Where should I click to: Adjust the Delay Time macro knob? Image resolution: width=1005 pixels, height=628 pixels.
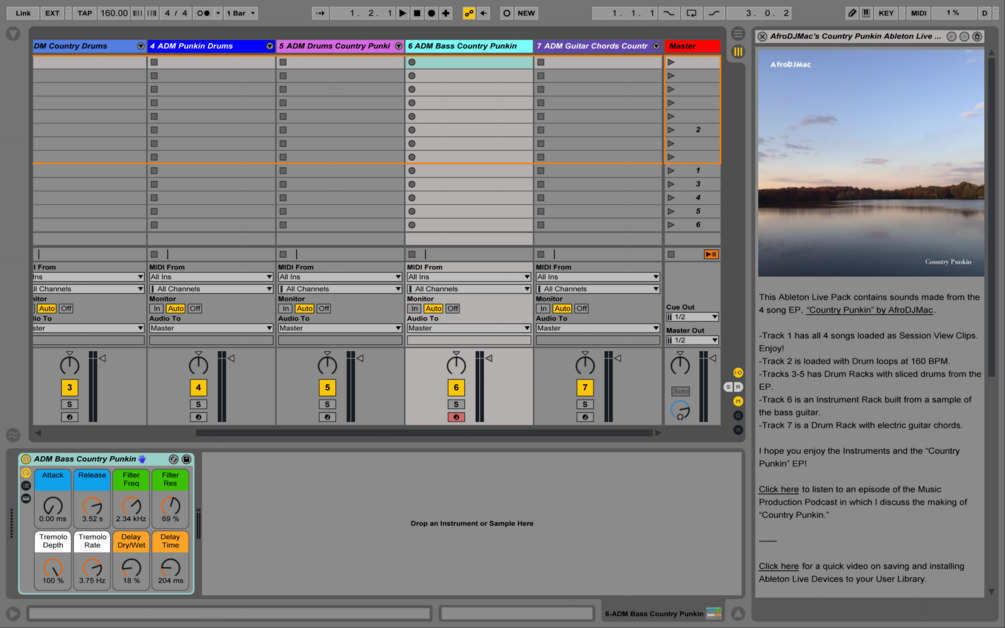[170, 568]
